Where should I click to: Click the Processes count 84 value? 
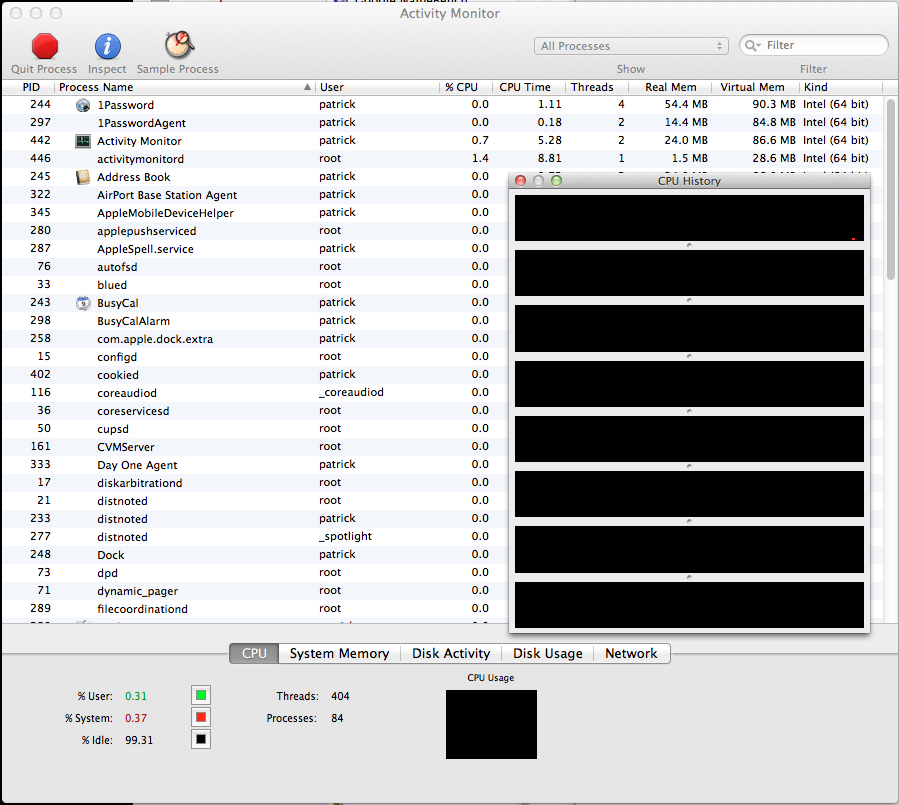(337, 718)
